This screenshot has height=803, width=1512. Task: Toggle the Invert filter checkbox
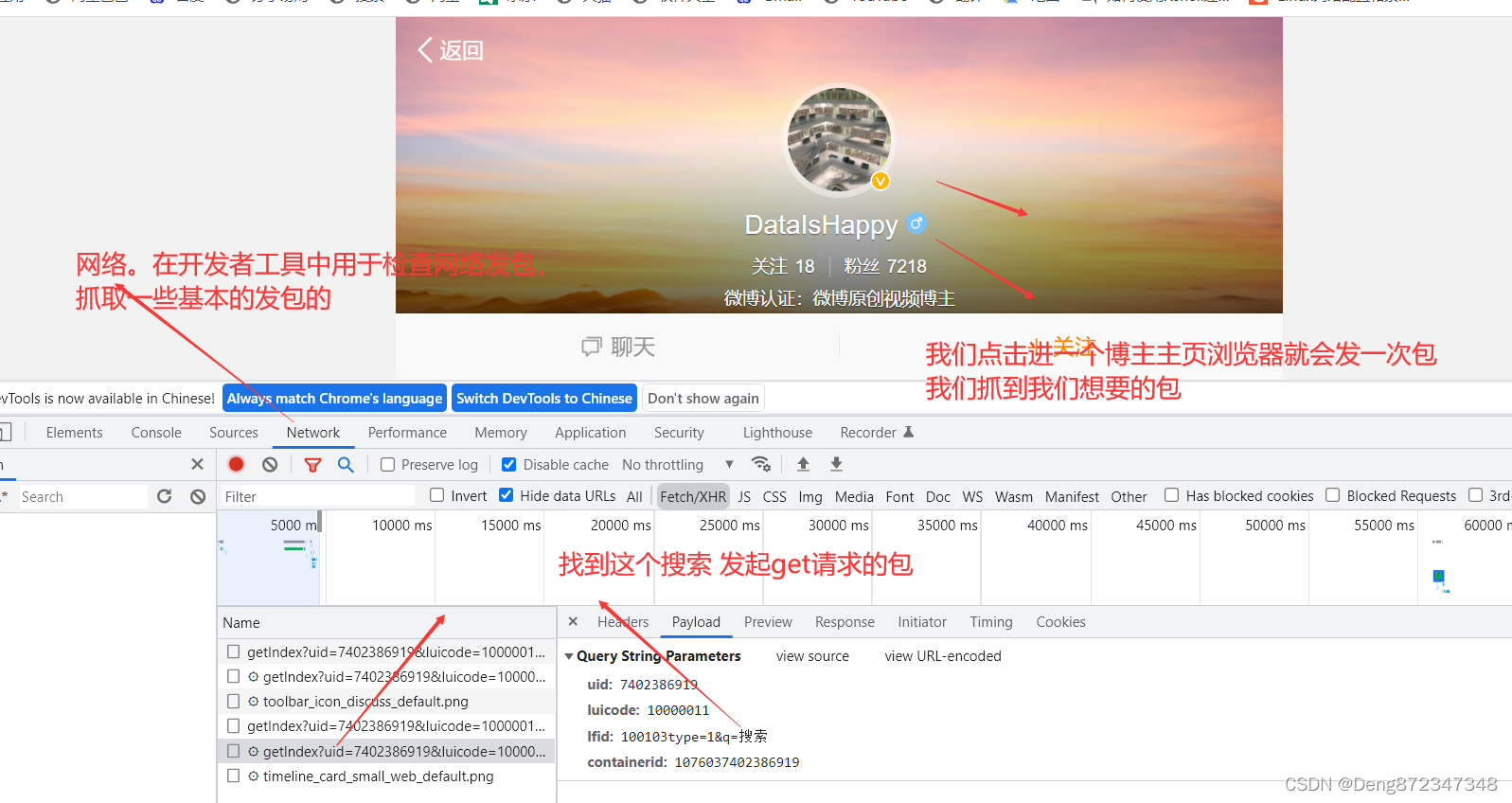pos(436,495)
